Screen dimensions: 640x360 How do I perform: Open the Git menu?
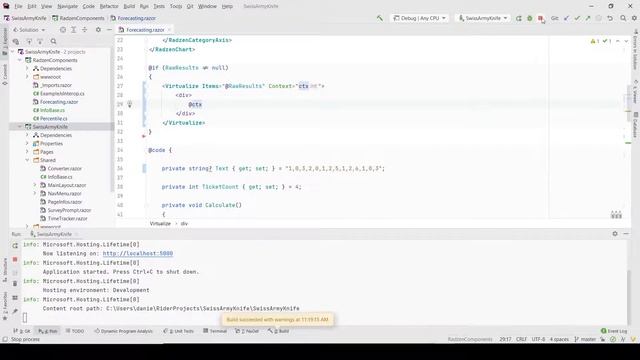tap(190, 7)
